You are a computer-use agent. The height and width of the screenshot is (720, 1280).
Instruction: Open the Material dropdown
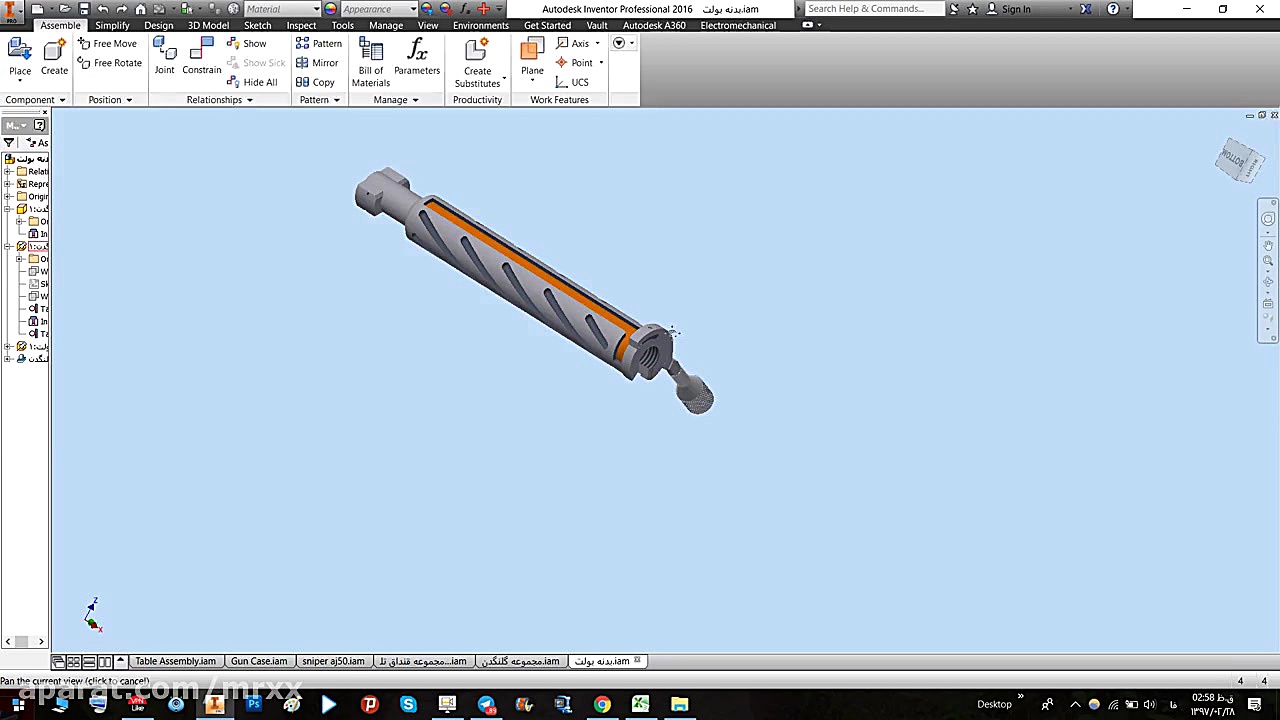pos(282,9)
